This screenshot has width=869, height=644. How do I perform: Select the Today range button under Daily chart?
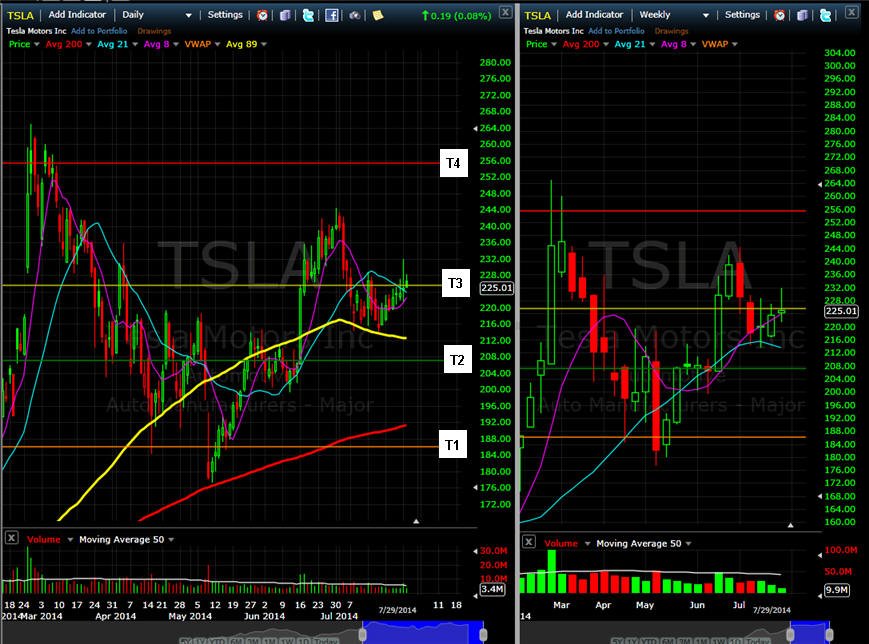pos(325,641)
